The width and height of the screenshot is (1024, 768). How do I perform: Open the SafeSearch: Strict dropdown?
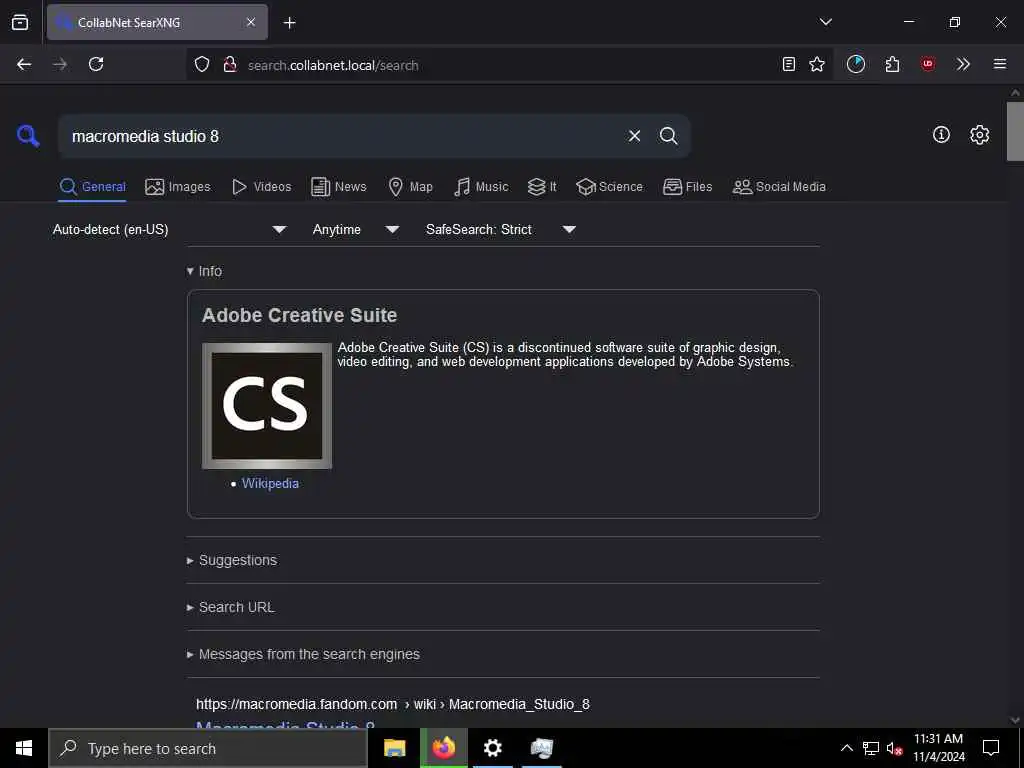pyautogui.click(x=500, y=229)
